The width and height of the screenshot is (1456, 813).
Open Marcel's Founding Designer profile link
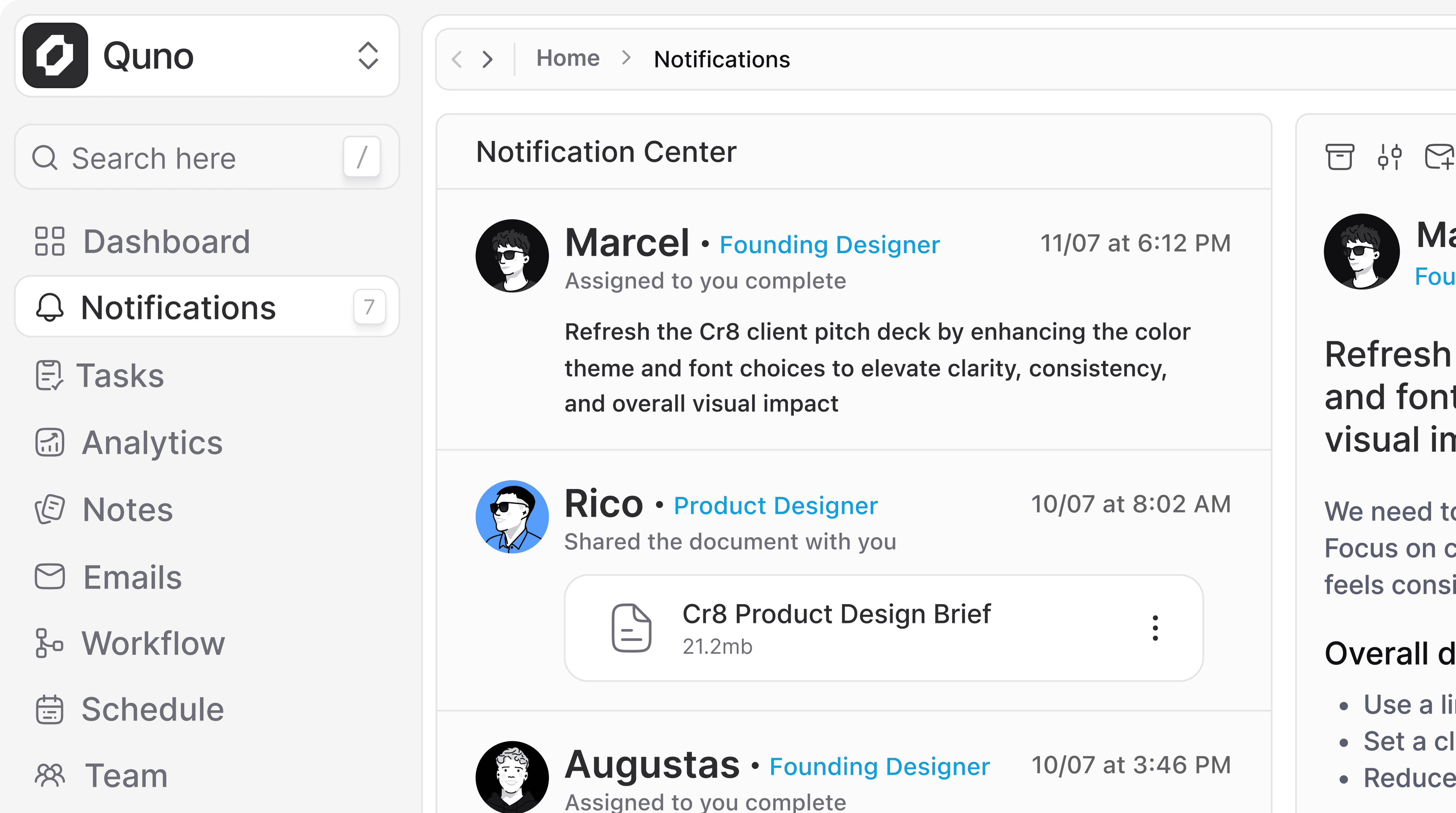point(830,244)
